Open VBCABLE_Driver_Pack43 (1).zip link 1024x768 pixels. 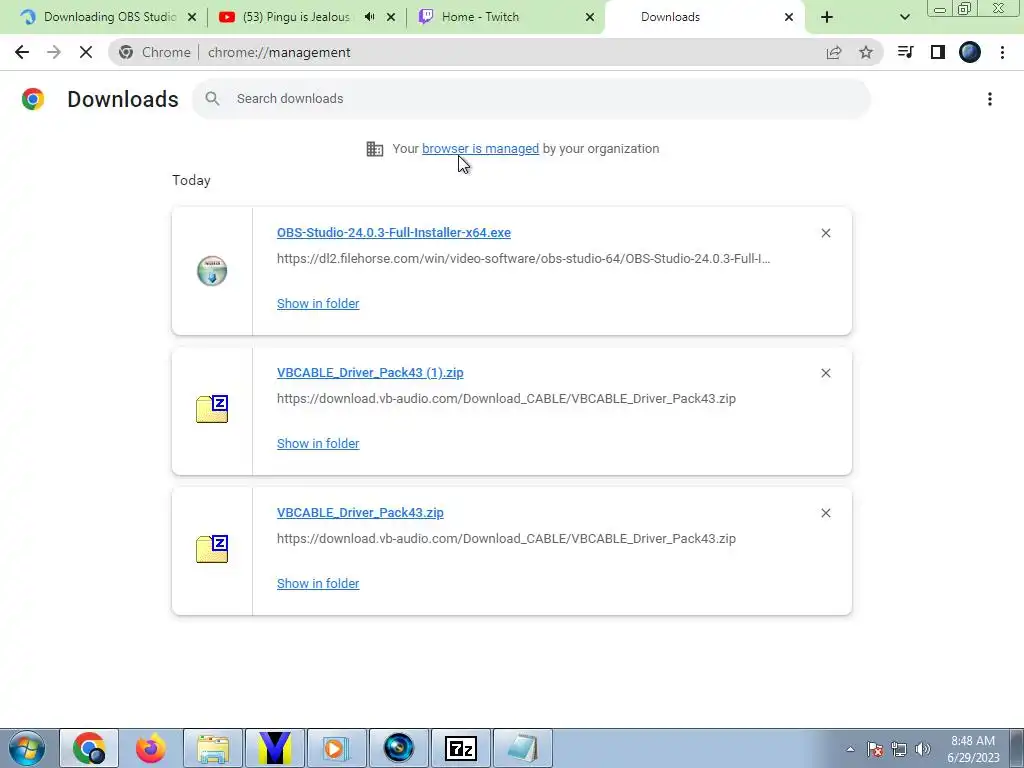pyautogui.click(x=370, y=372)
